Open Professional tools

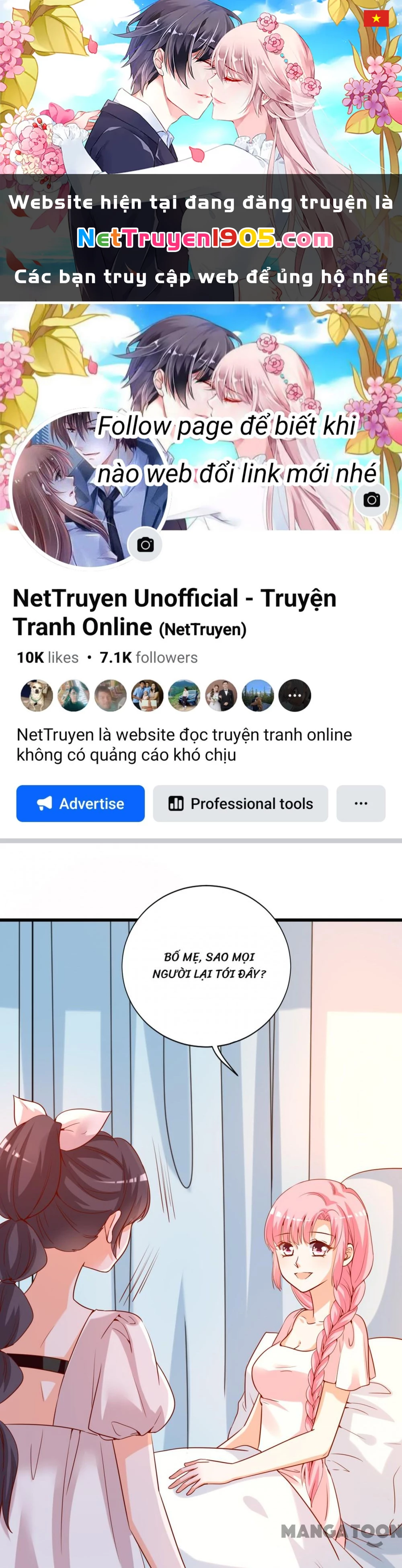tap(240, 803)
